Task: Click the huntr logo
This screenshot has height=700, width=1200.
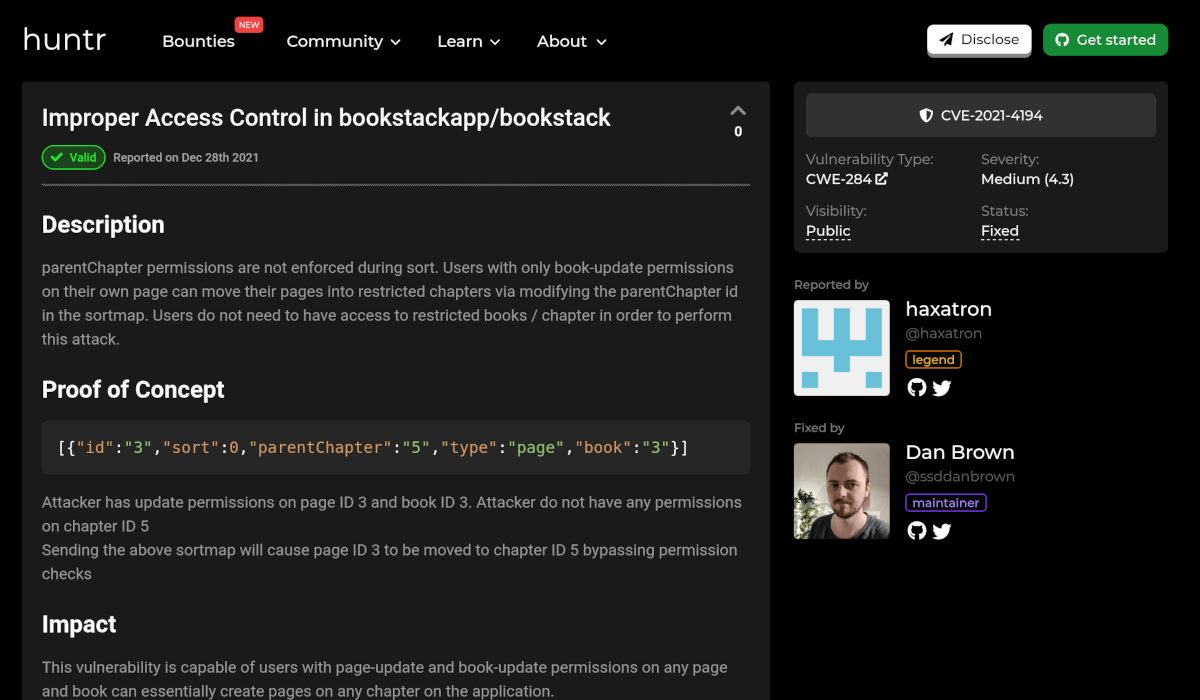Action: click(64, 40)
